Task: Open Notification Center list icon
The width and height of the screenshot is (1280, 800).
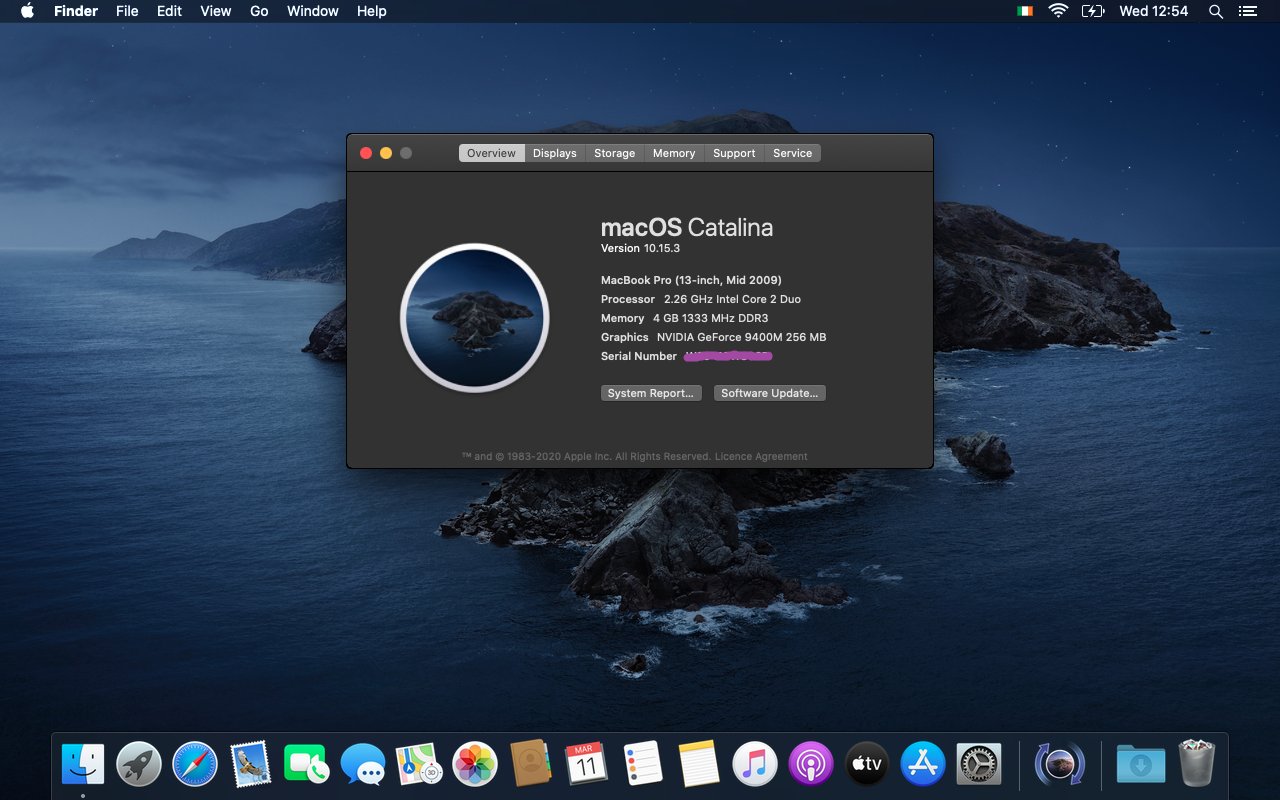Action: (x=1247, y=11)
